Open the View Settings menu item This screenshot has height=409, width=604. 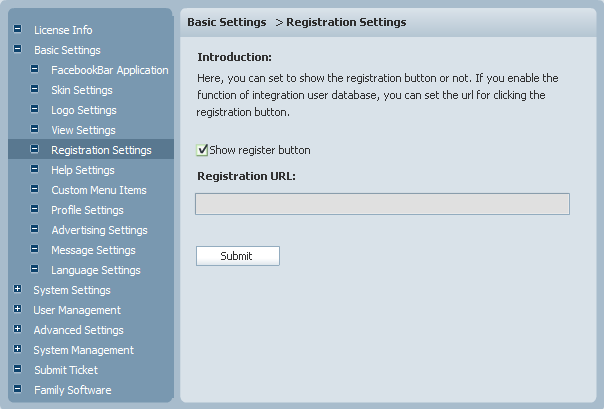click(x=83, y=130)
